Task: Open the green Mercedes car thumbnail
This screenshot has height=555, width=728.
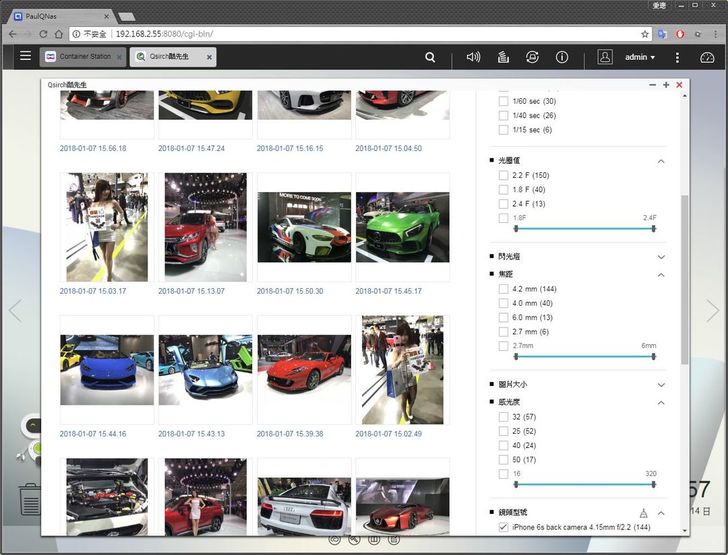Action: [402, 227]
